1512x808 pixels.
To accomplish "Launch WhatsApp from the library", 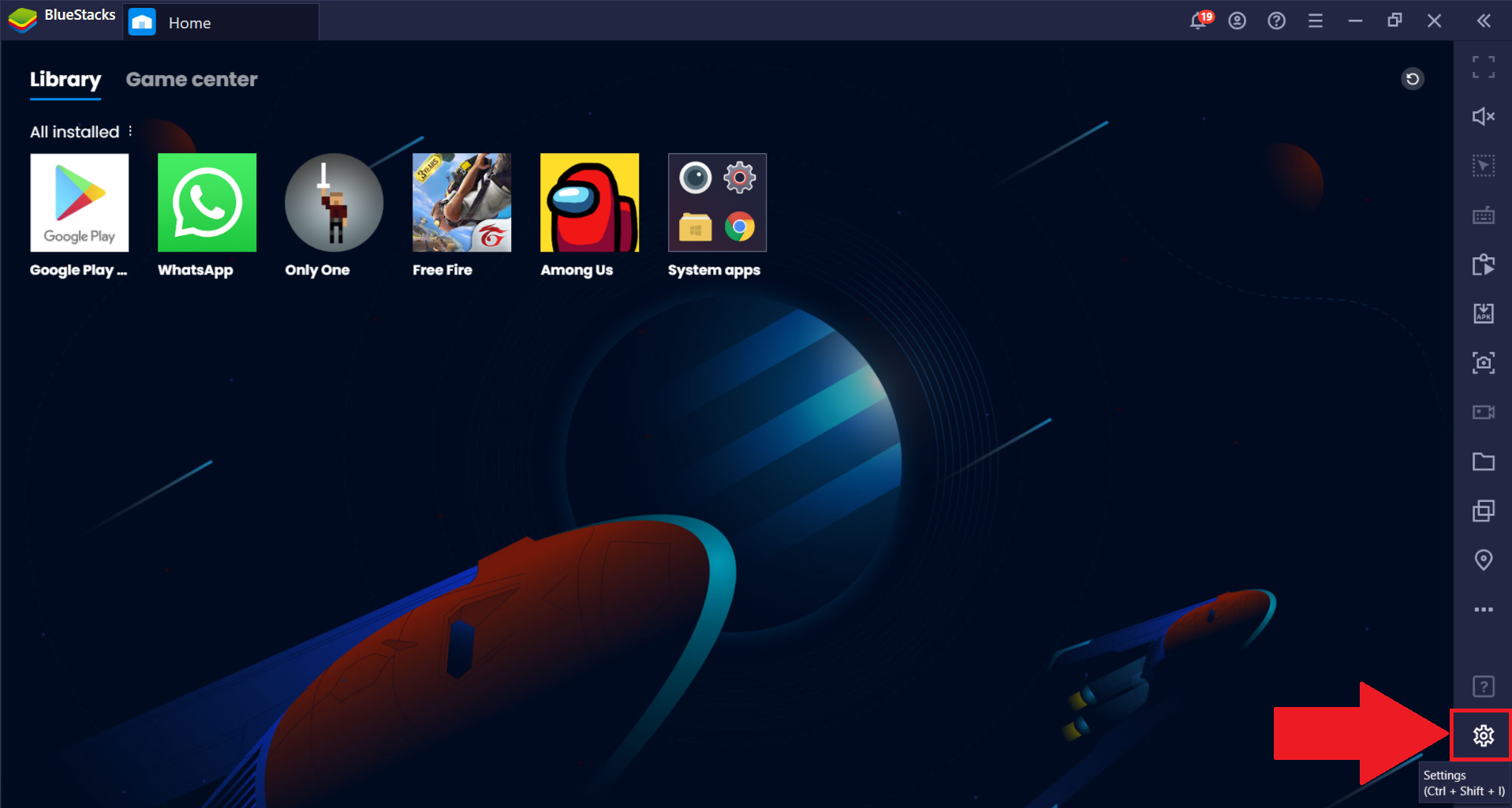I will 207,203.
